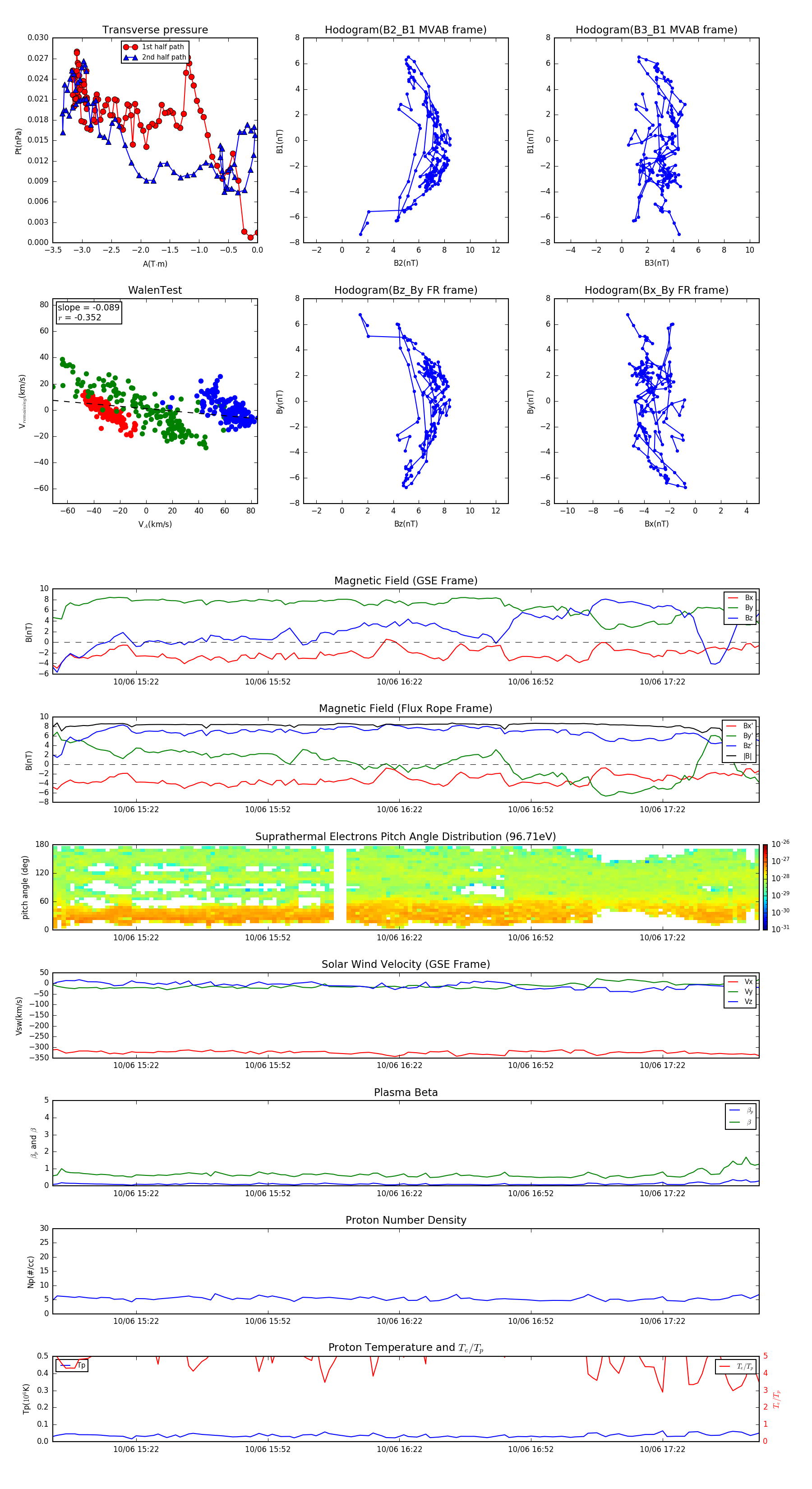
Task: Click the 'Pt(nPa)' y-axis label
Action: pos(18,141)
